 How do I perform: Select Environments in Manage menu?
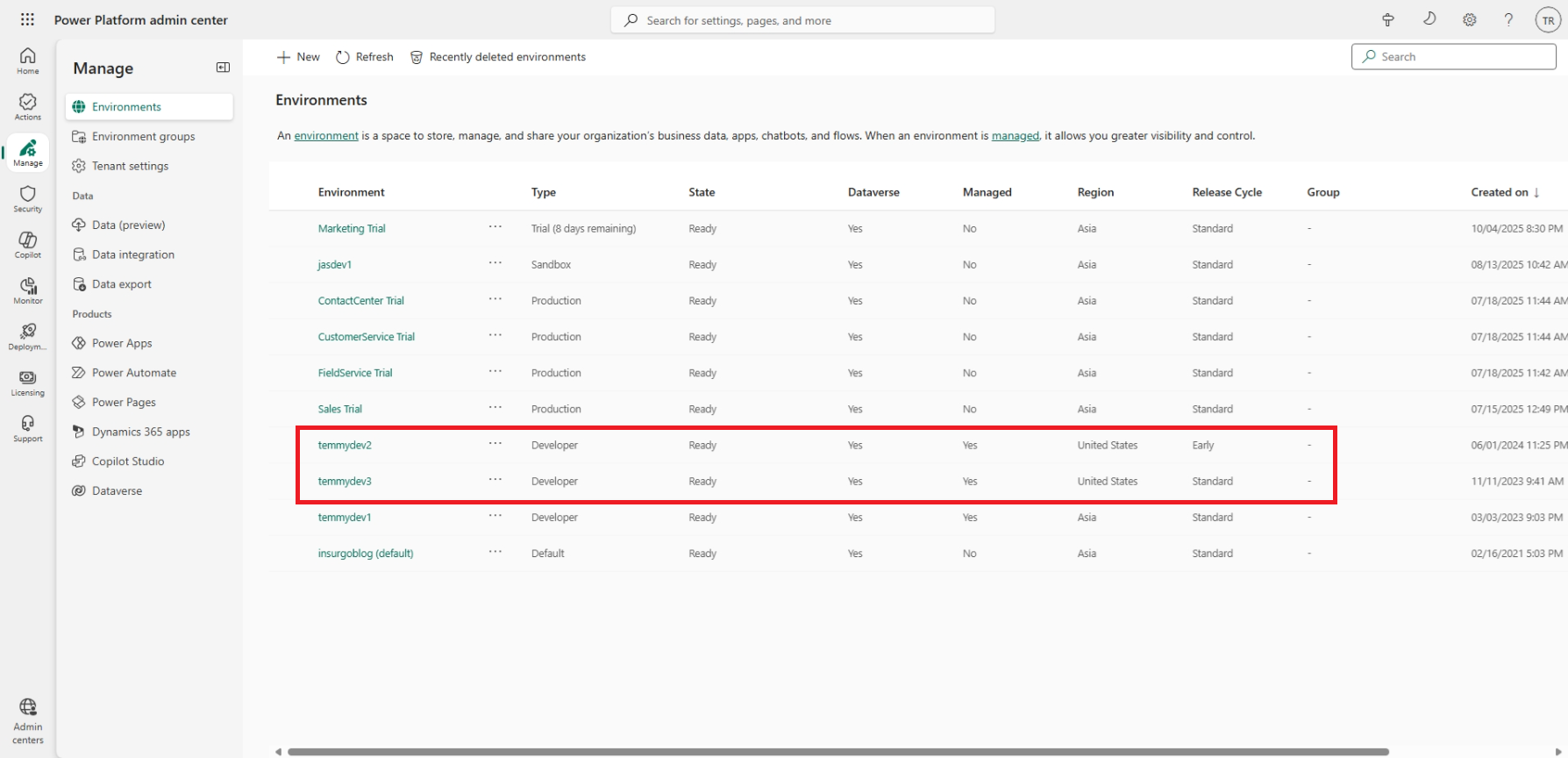[149, 107]
